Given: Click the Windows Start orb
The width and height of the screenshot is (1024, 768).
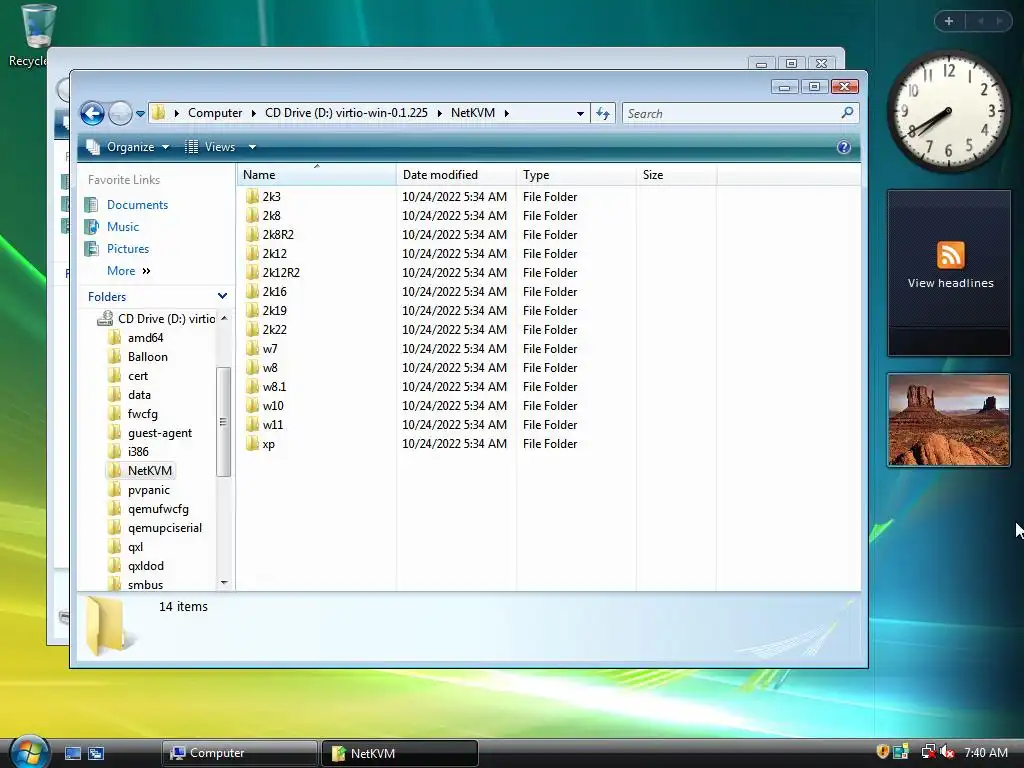Looking at the screenshot, I should click(28, 751).
